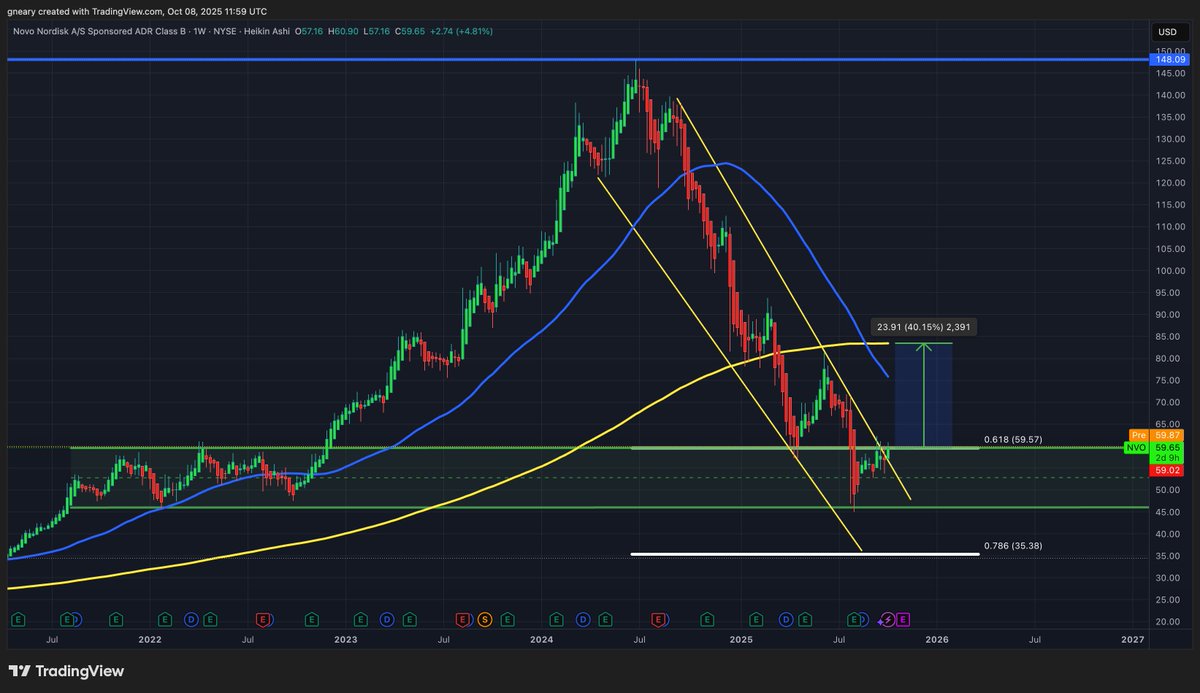The height and width of the screenshot is (693, 1200).
Task: Click the 2027 label on time axis
Action: (1132, 638)
